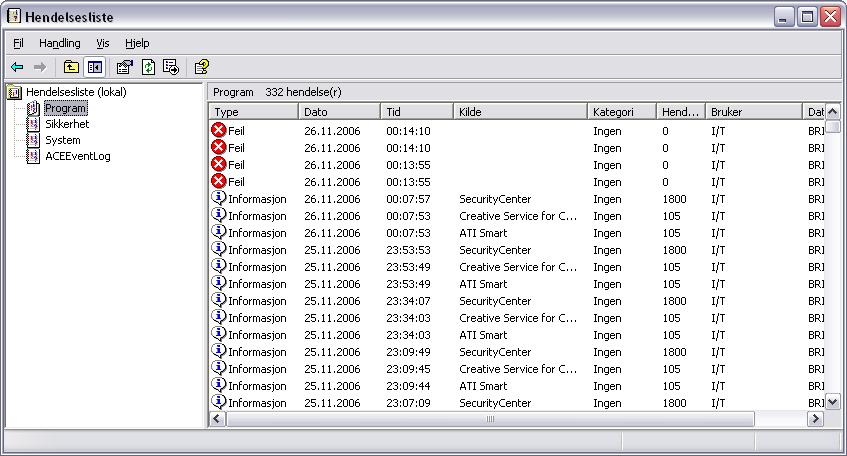Screen dimensions: 847x456
Task: Sort by the Hend... column header
Action: pos(681,112)
